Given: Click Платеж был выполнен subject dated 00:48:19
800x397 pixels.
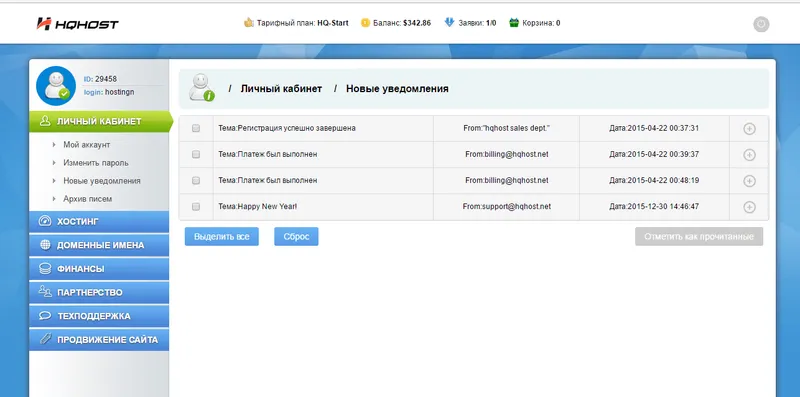Looking at the screenshot, I should coord(267,181).
